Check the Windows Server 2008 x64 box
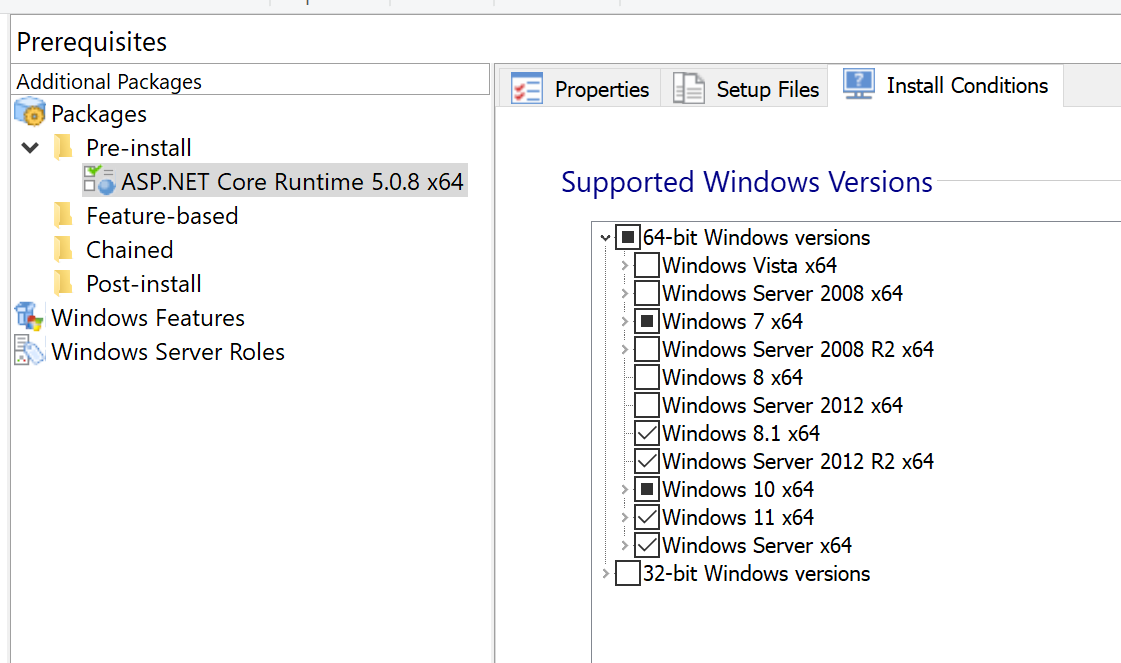This screenshot has height=663, width=1121. [x=647, y=293]
